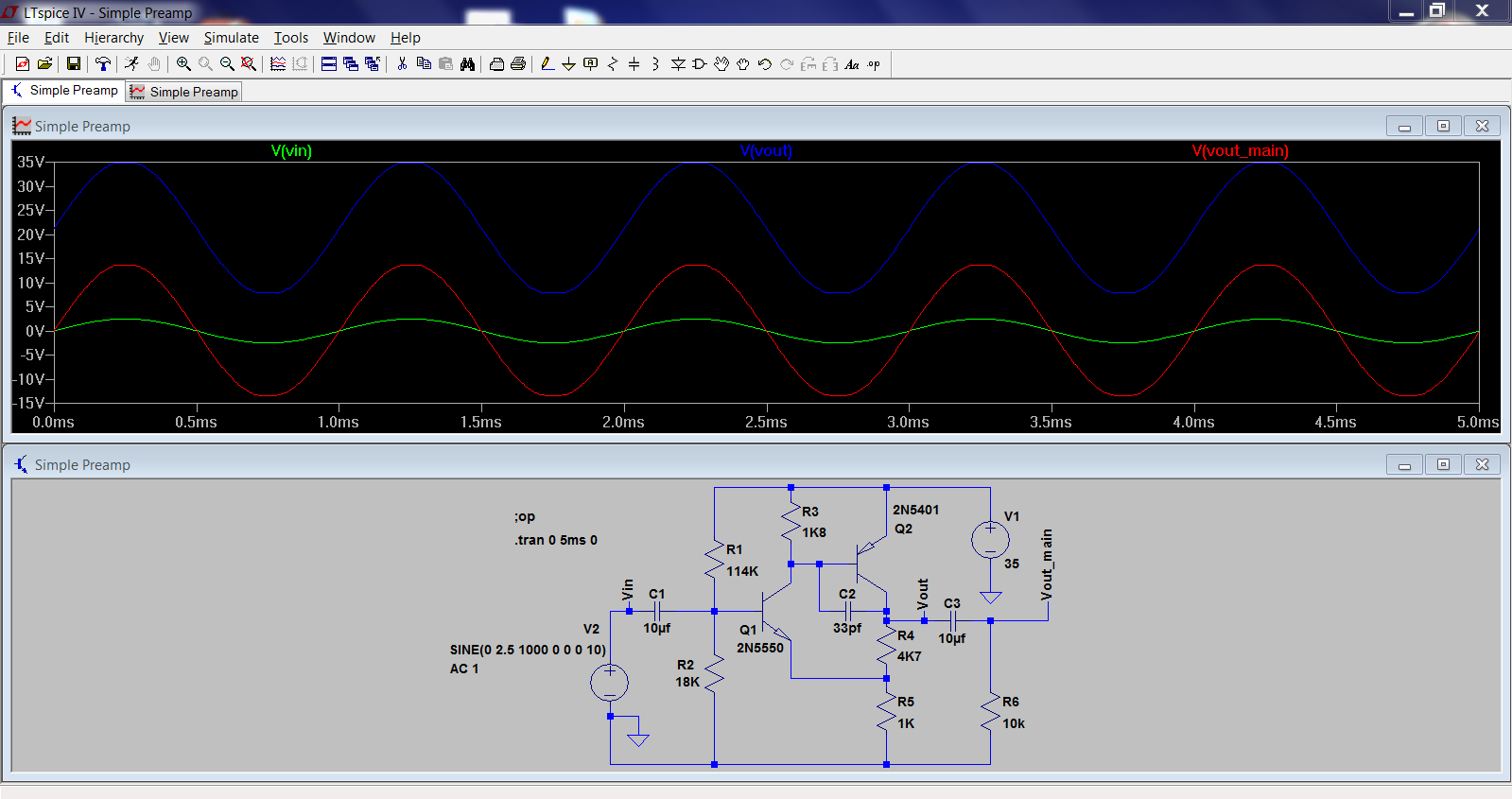The image size is (1512, 799).
Task: Open the Control Panel hammer icon
Action: click(103, 63)
